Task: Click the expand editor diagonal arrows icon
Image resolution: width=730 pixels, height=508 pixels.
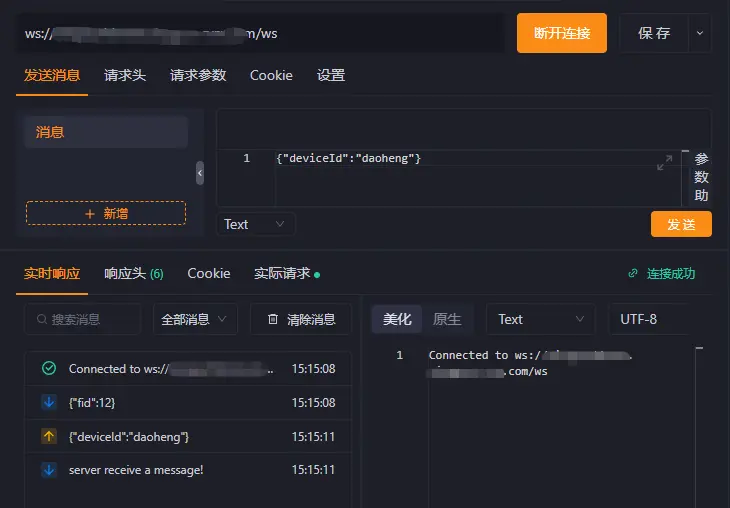Action: click(x=664, y=163)
